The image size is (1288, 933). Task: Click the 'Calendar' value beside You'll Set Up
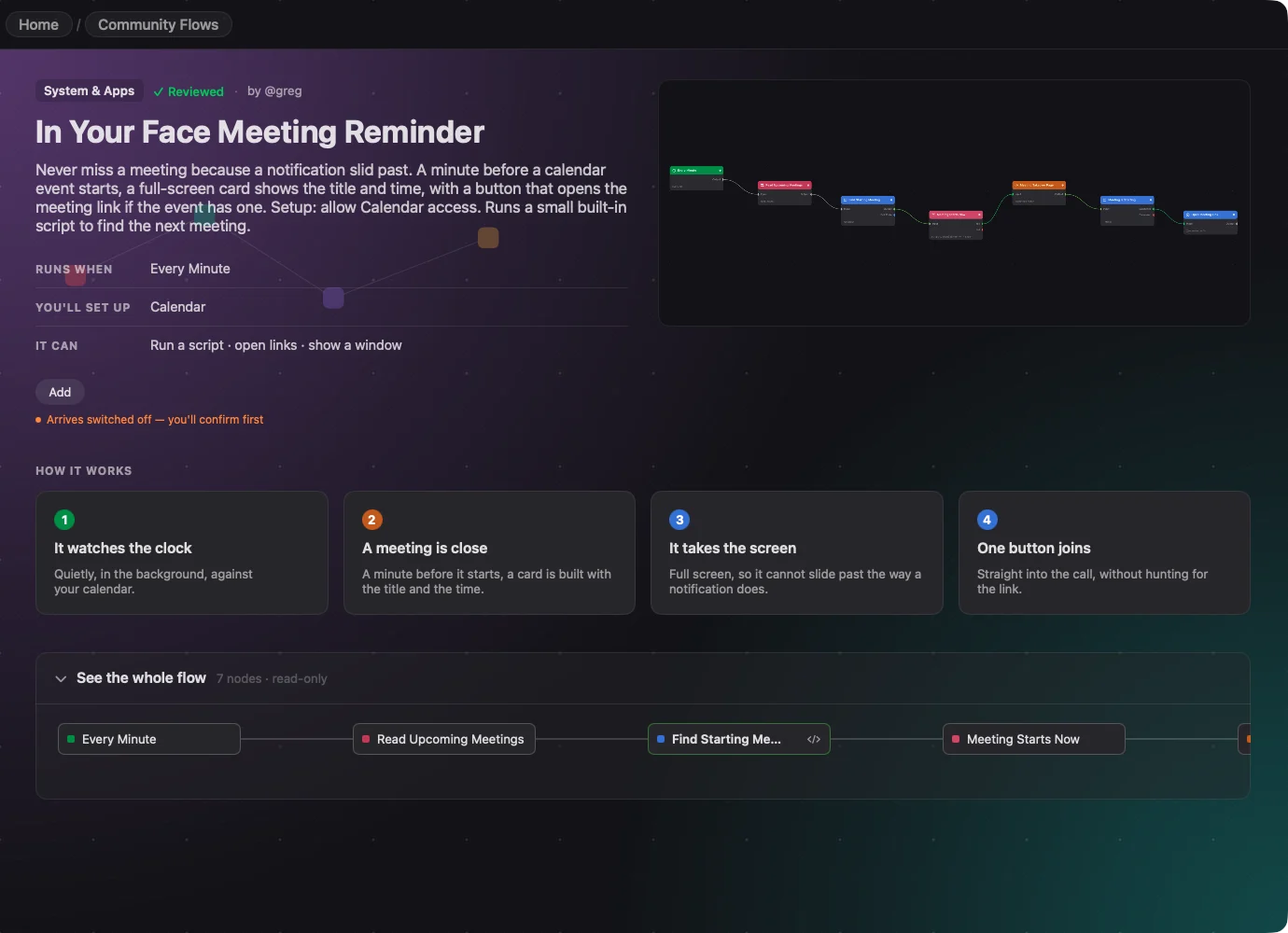(178, 307)
